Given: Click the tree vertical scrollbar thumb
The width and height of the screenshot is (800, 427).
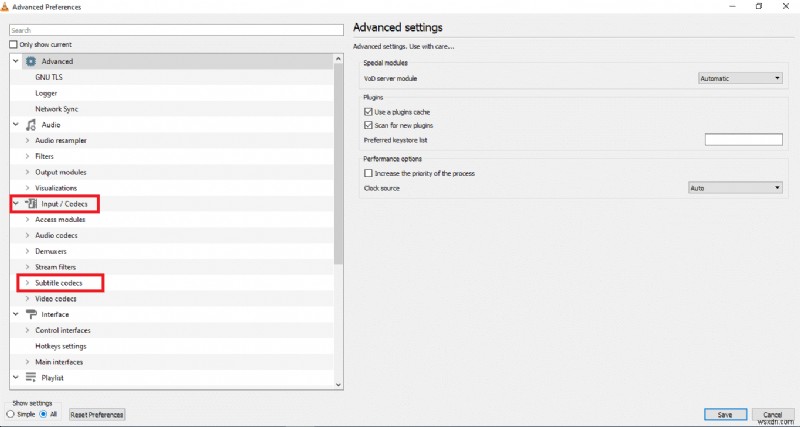Looking at the screenshot, I should click(x=338, y=164).
